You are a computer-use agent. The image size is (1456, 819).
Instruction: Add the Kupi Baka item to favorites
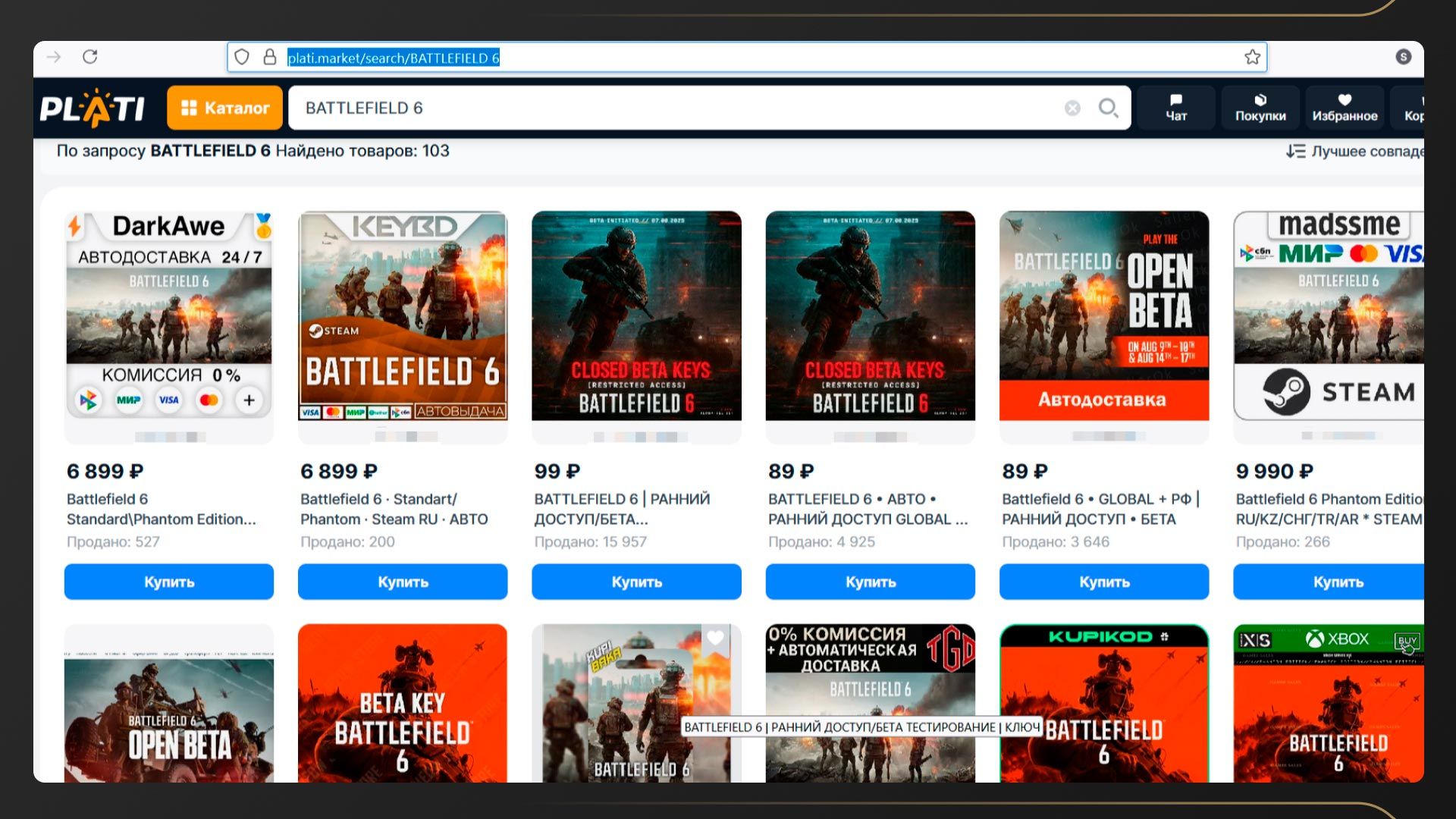tap(715, 639)
